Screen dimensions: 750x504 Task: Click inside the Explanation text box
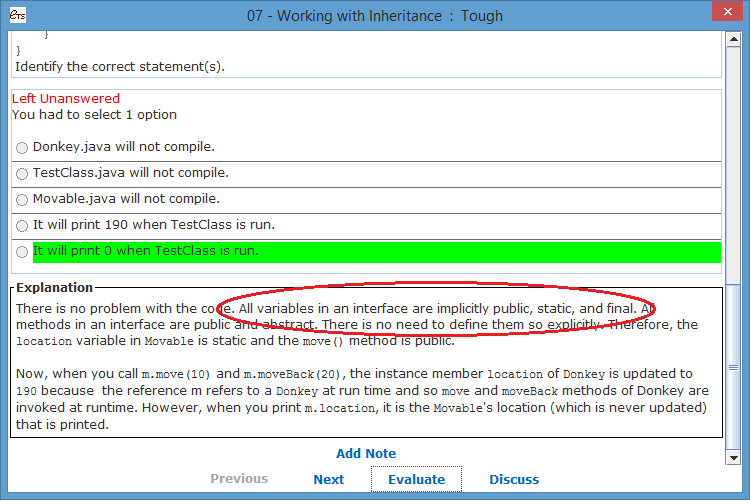click(x=366, y=380)
